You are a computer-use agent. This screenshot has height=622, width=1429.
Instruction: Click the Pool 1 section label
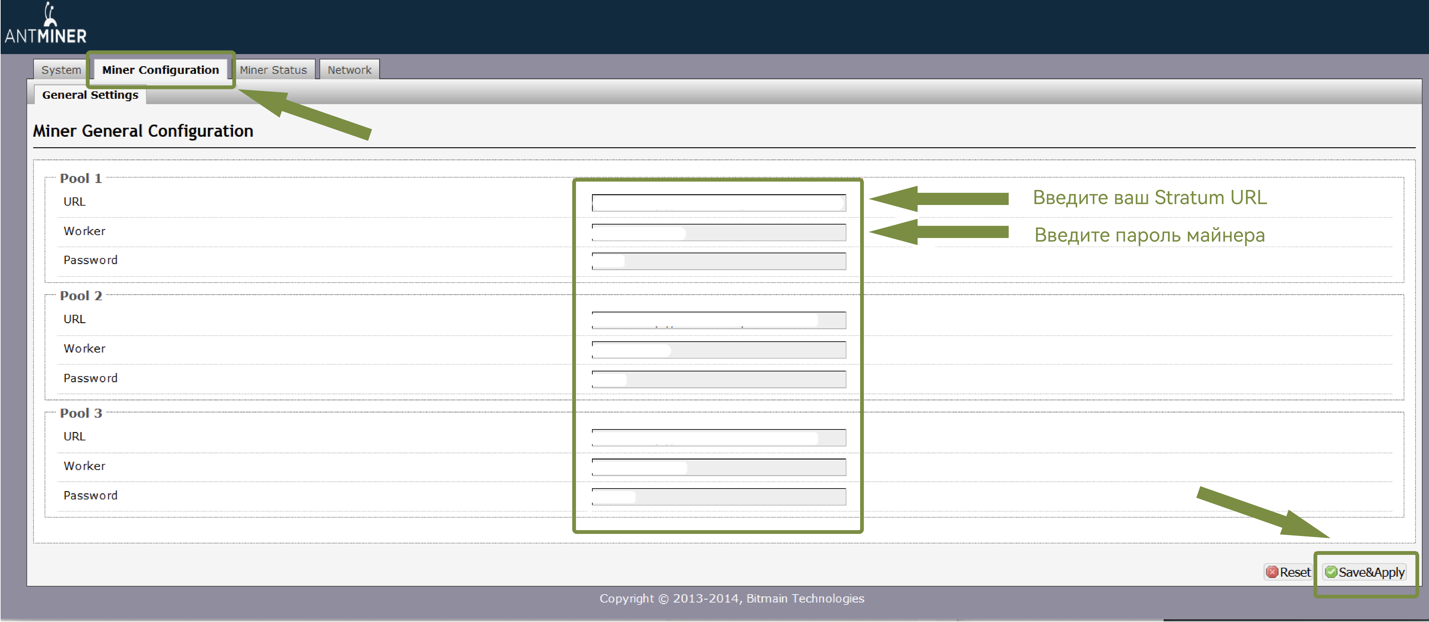81,178
